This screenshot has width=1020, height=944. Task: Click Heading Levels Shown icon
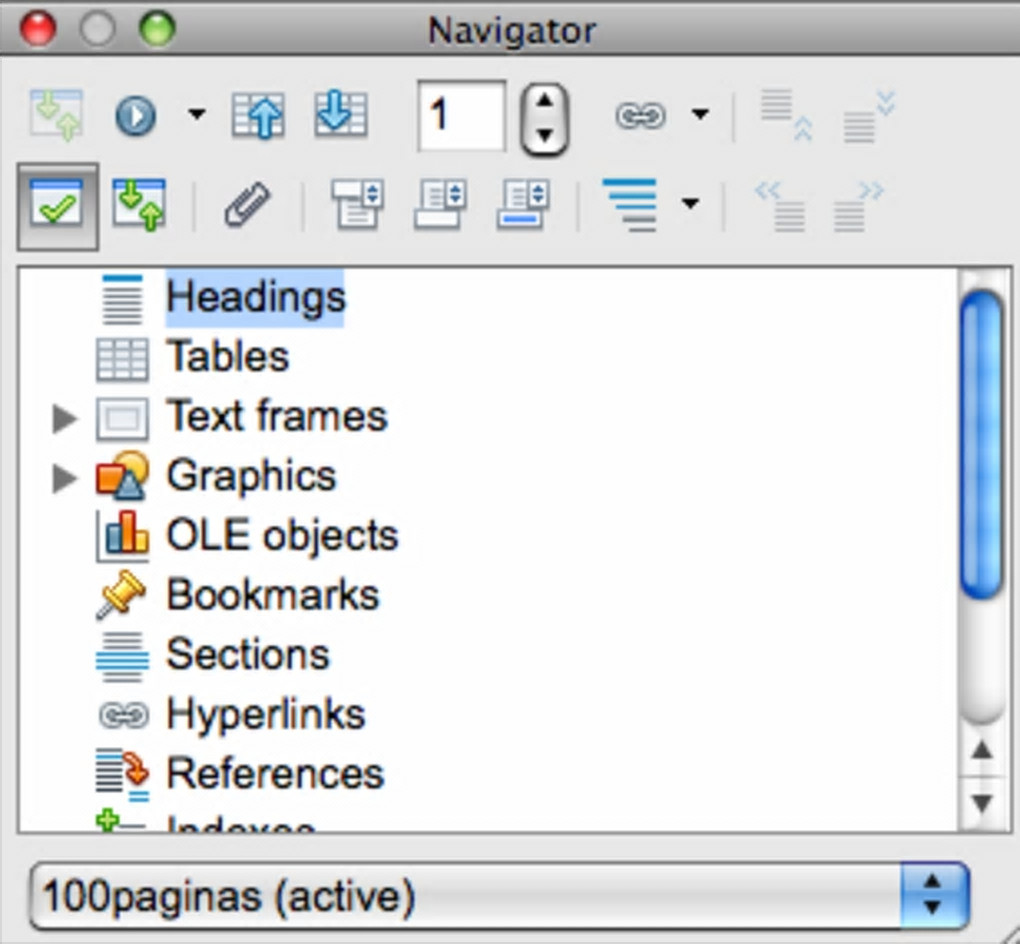pyautogui.click(x=630, y=205)
